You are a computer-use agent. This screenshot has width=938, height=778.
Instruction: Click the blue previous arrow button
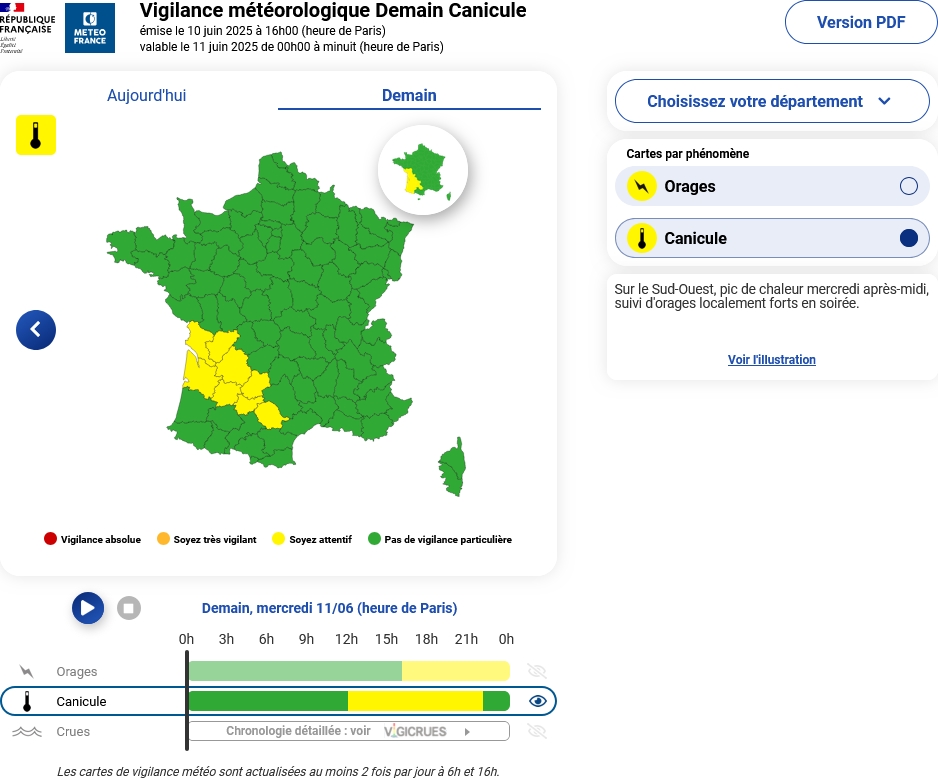coord(36,330)
